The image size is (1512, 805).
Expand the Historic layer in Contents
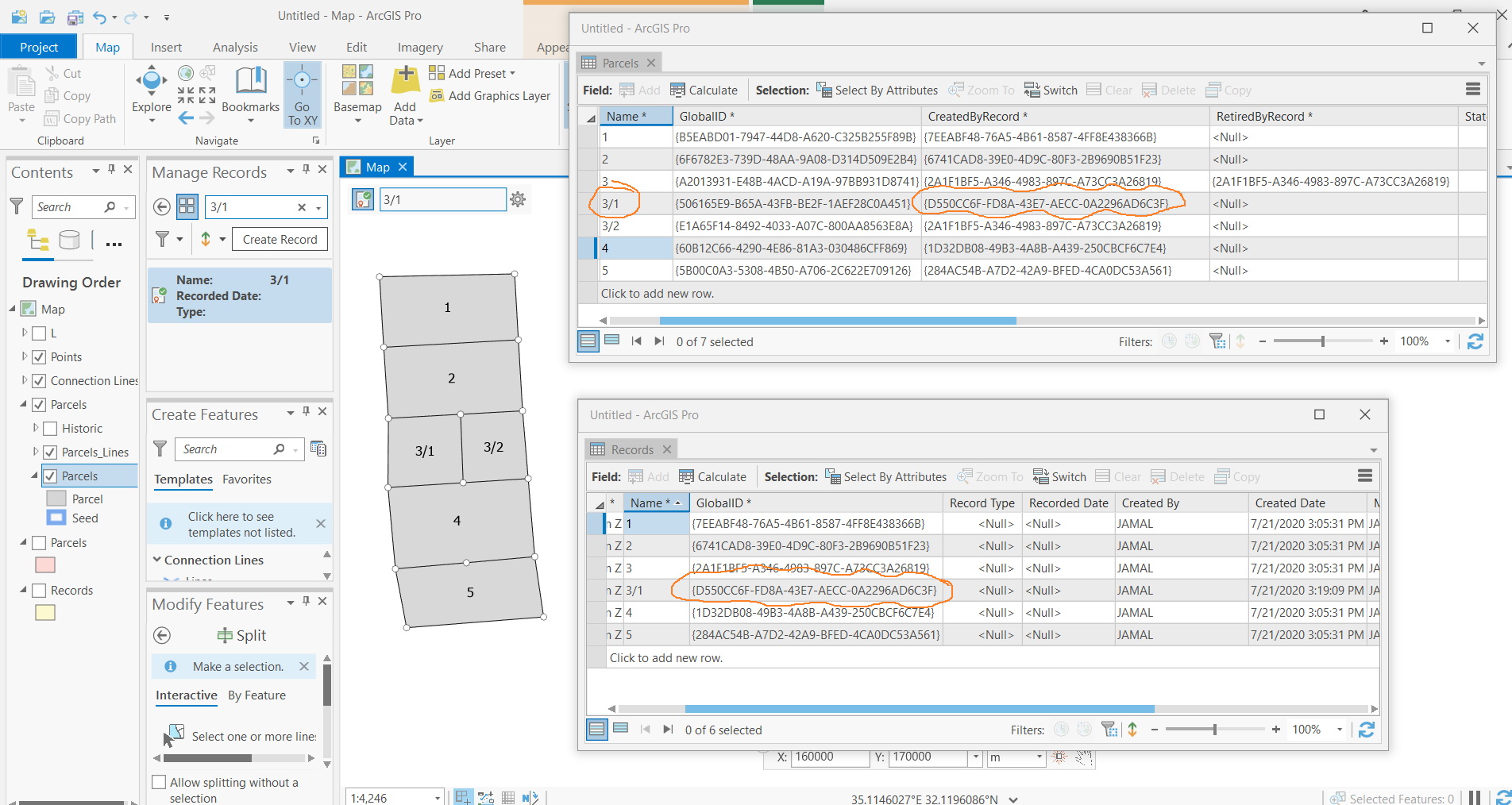coord(36,428)
